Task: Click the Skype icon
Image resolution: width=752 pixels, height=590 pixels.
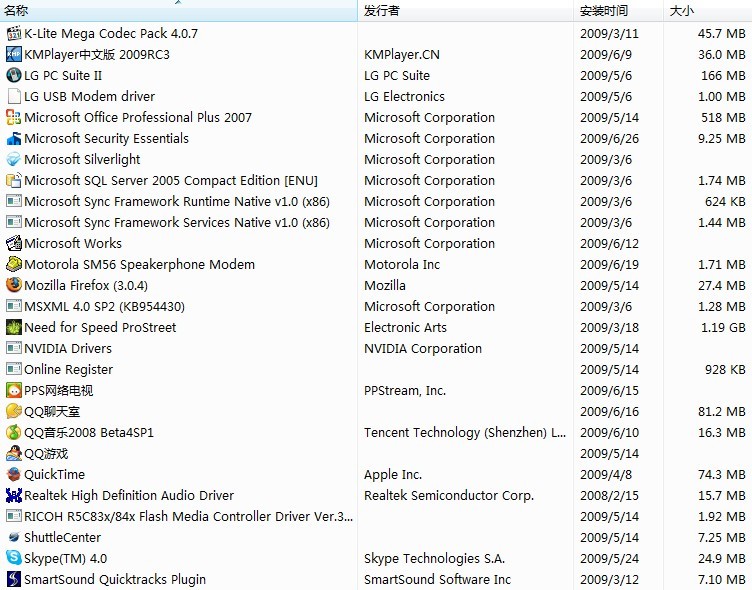Action: point(14,558)
